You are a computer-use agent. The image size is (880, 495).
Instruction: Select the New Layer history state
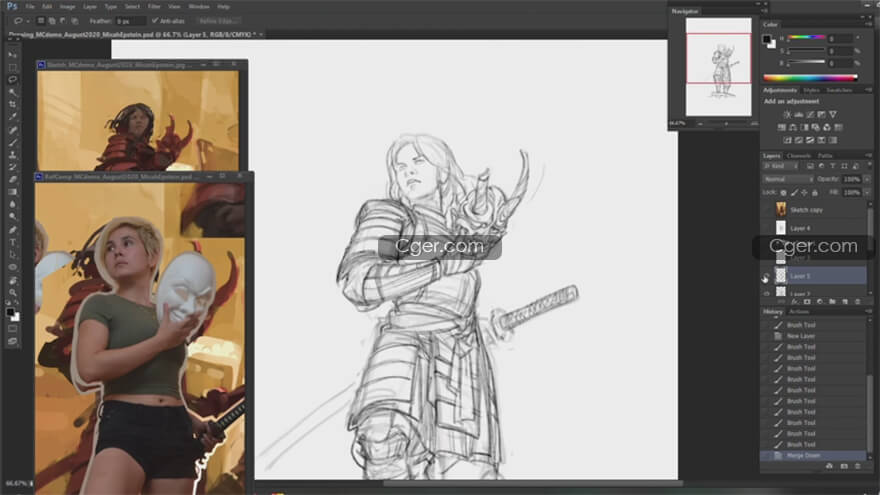[813, 336]
